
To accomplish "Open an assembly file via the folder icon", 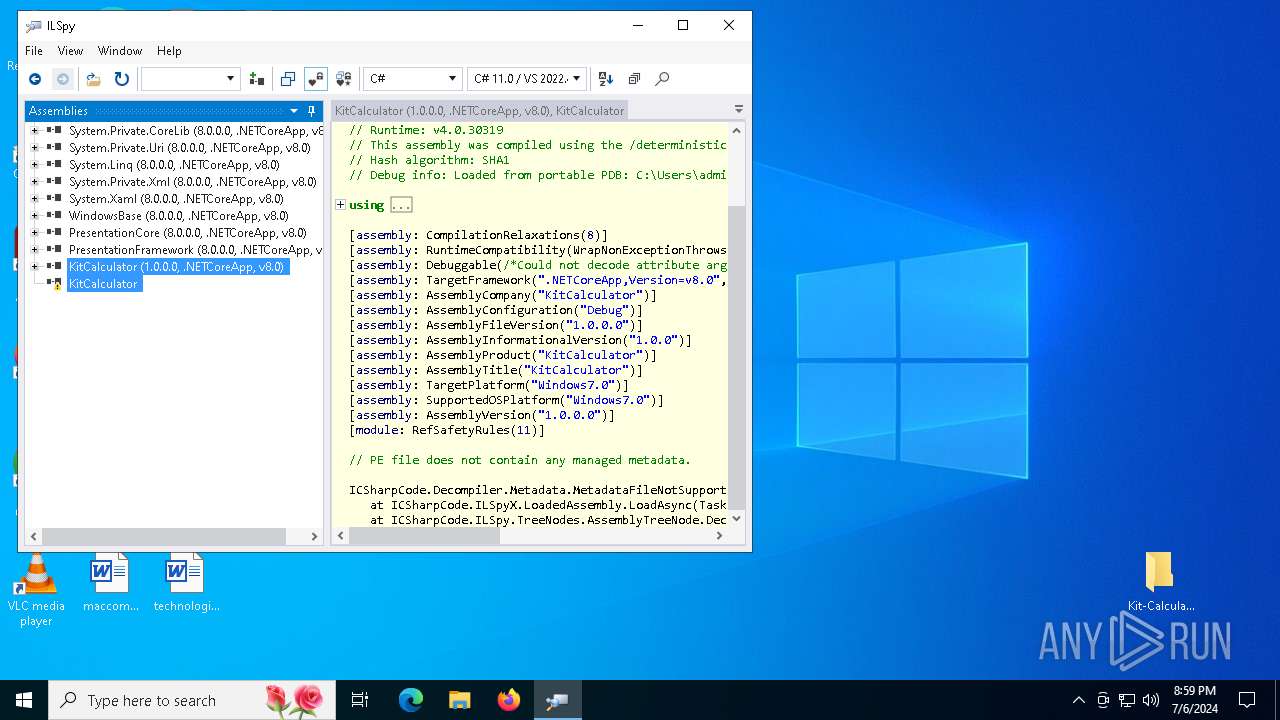I will pyautogui.click(x=93, y=79).
